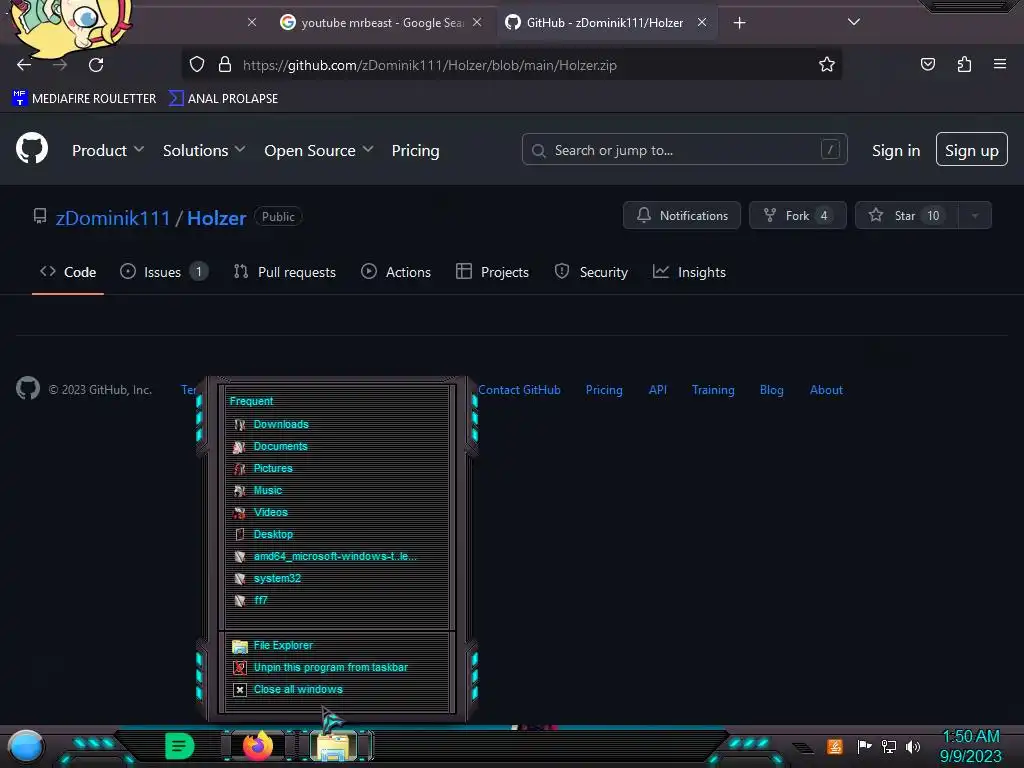The image size is (1024, 768).
Task: Open Videos in the jump list
Action: click(337, 513)
